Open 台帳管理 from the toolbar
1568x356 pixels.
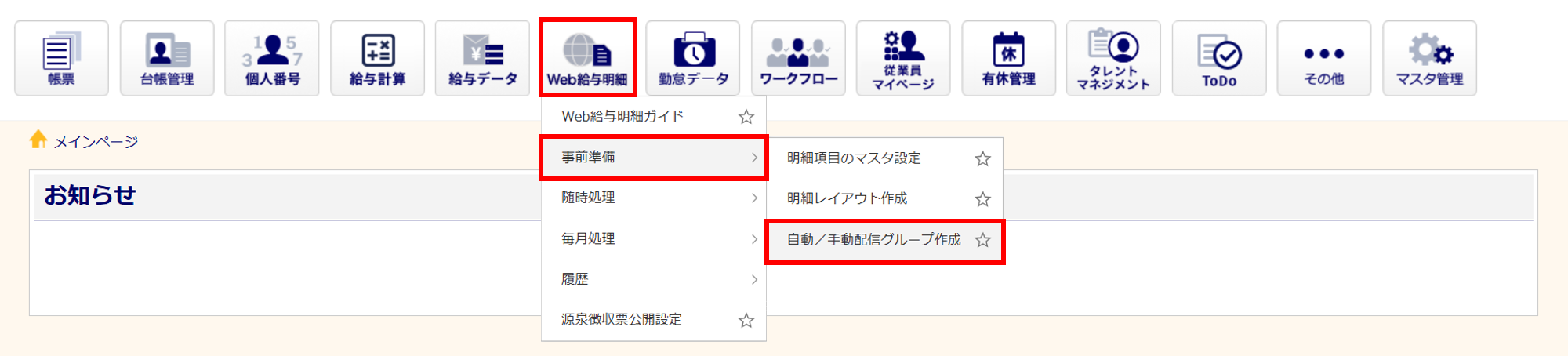pos(167,58)
